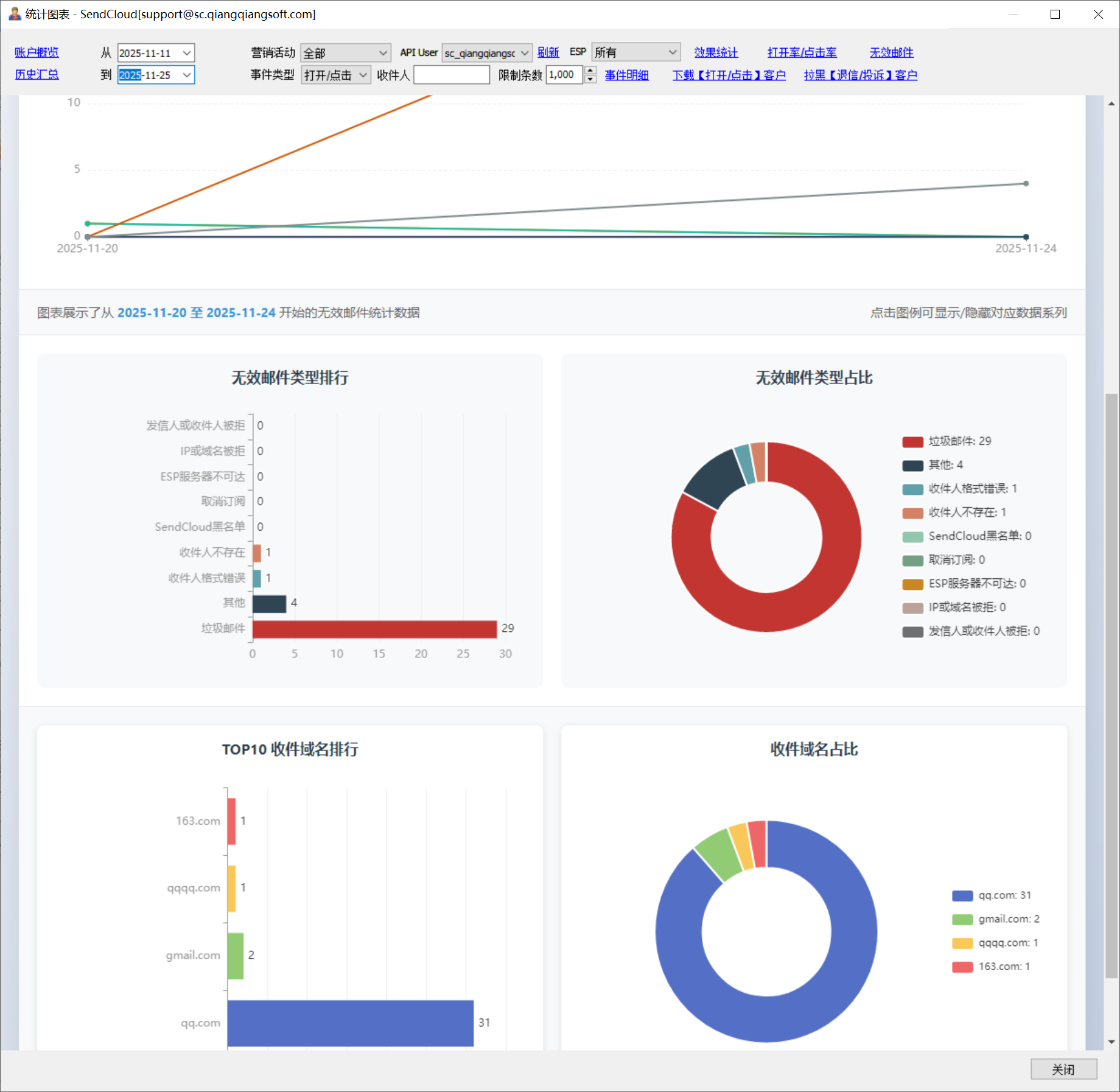This screenshot has width=1120, height=1092.
Task: Expand the 营销活动 dropdown showing 全部
Action: [x=383, y=53]
